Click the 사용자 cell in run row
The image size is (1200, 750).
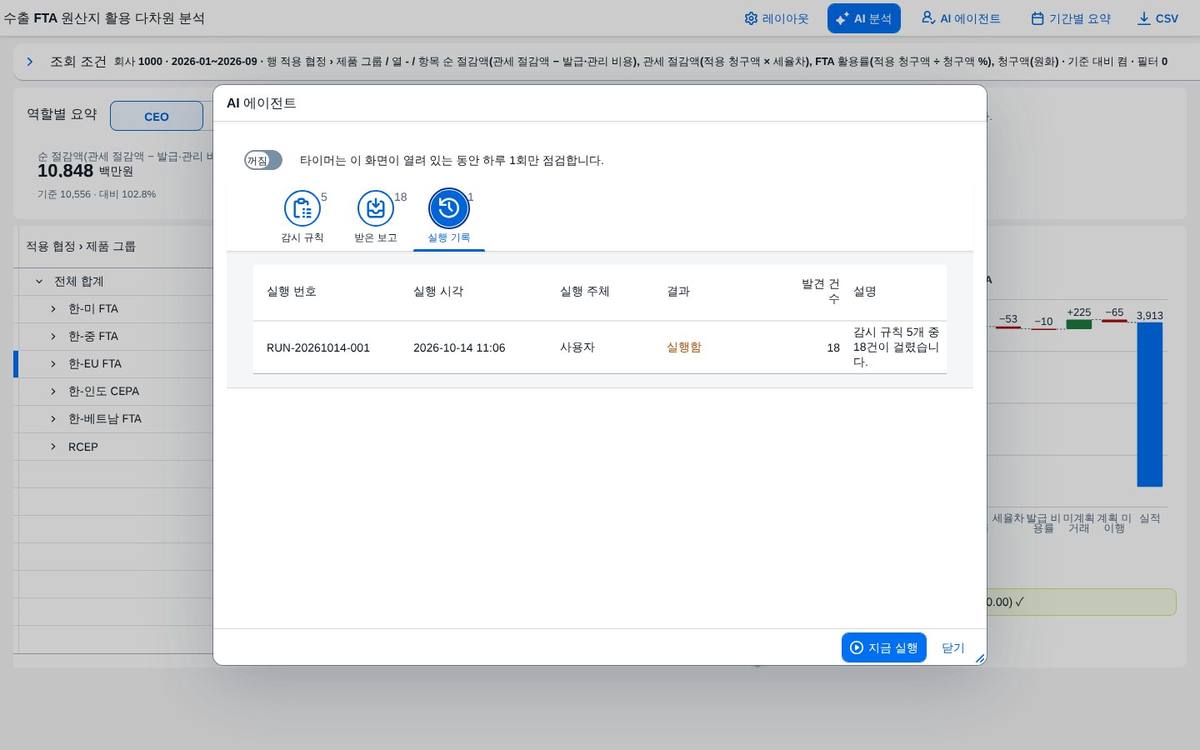click(x=577, y=348)
